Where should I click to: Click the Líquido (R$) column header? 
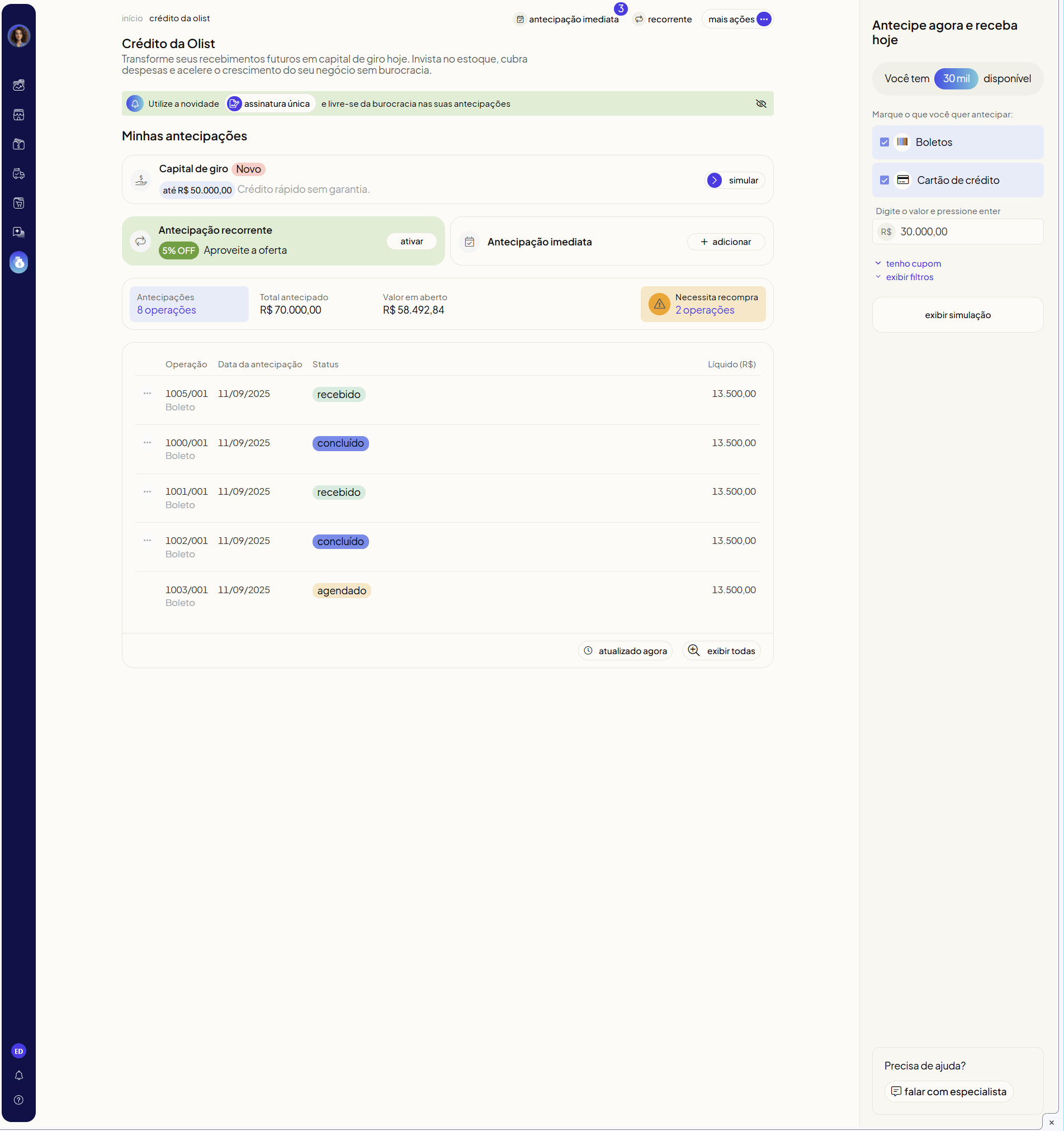click(732, 365)
